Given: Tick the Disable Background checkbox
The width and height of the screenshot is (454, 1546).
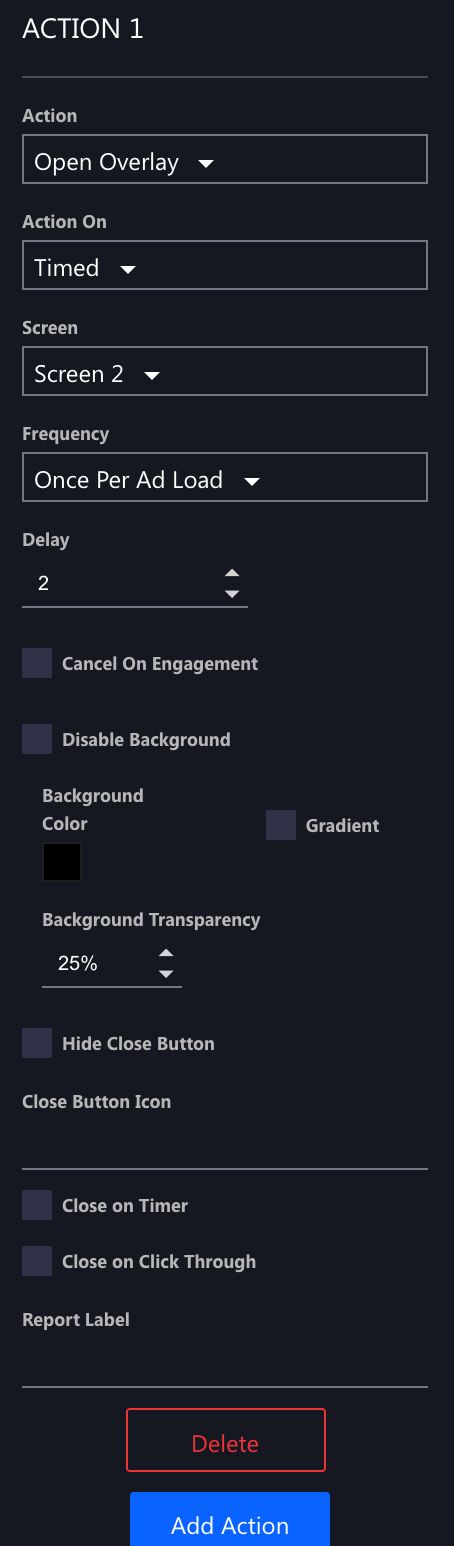Looking at the screenshot, I should coord(37,740).
